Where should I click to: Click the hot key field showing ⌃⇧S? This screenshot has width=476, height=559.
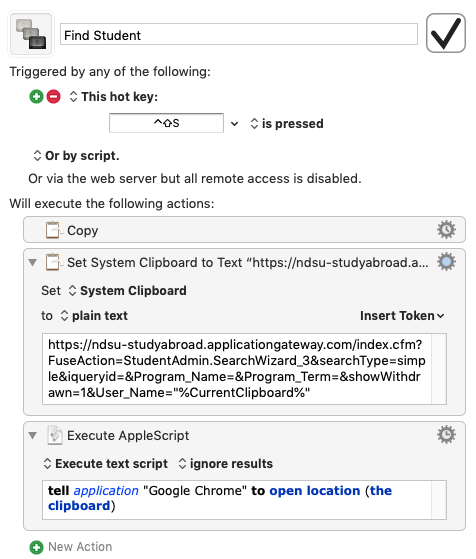167,123
